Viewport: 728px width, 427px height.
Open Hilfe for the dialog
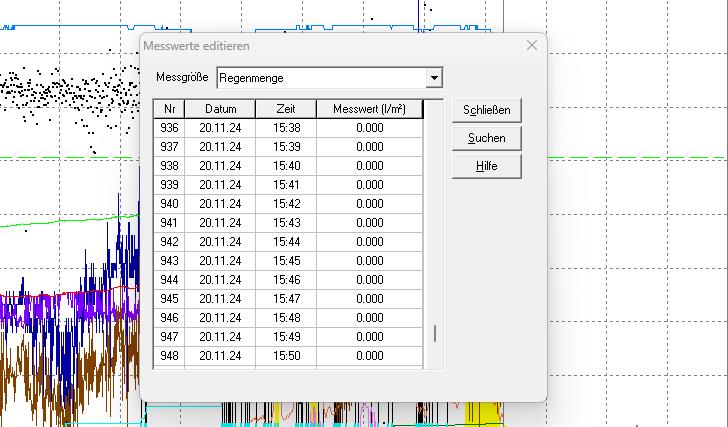click(486, 166)
